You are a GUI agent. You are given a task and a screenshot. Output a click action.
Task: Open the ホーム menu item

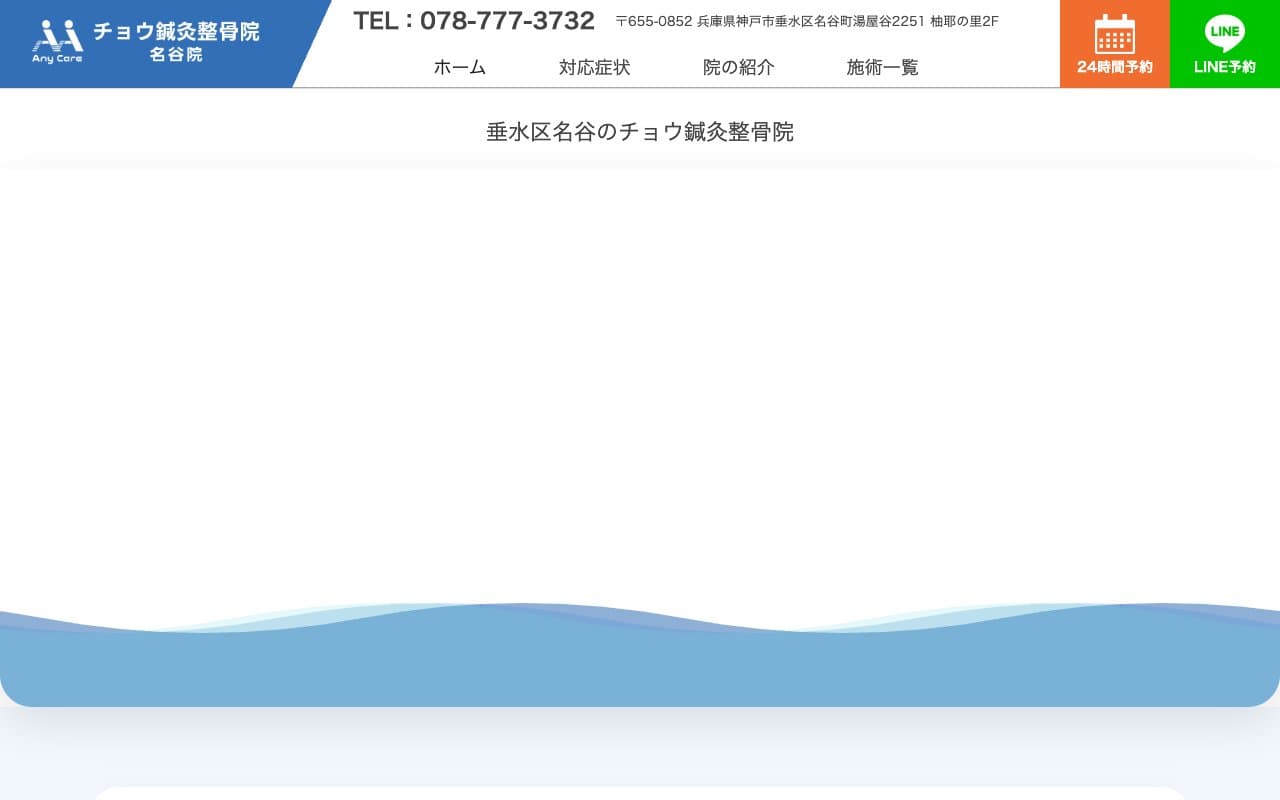tap(460, 67)
